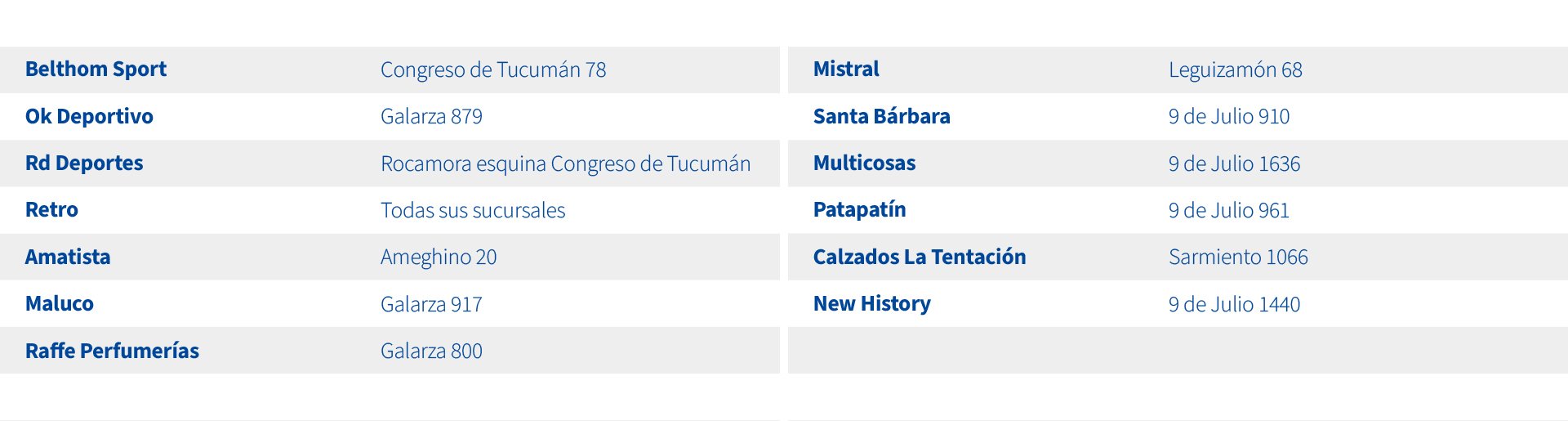Click the Maluco store name
1568x421 pixels.
[x=60, y=303]
